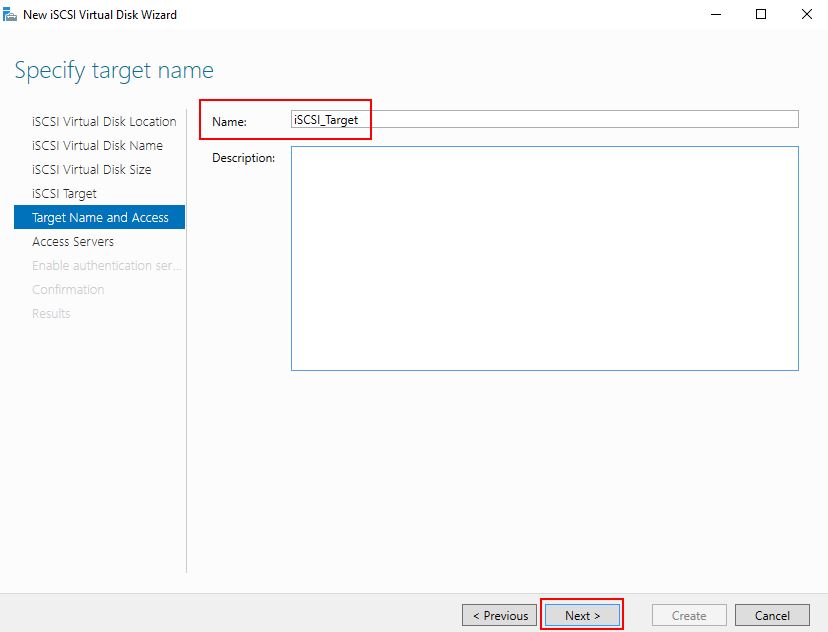Click the Next button

point(582,615)
